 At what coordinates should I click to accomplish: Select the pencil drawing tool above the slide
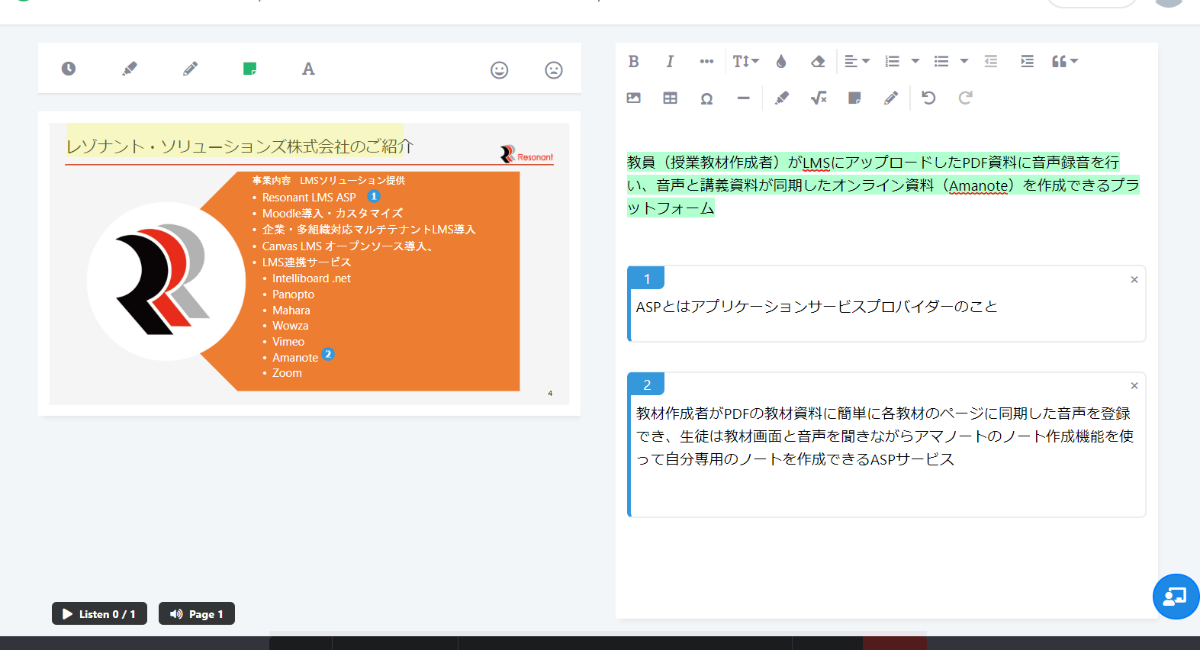190,69
